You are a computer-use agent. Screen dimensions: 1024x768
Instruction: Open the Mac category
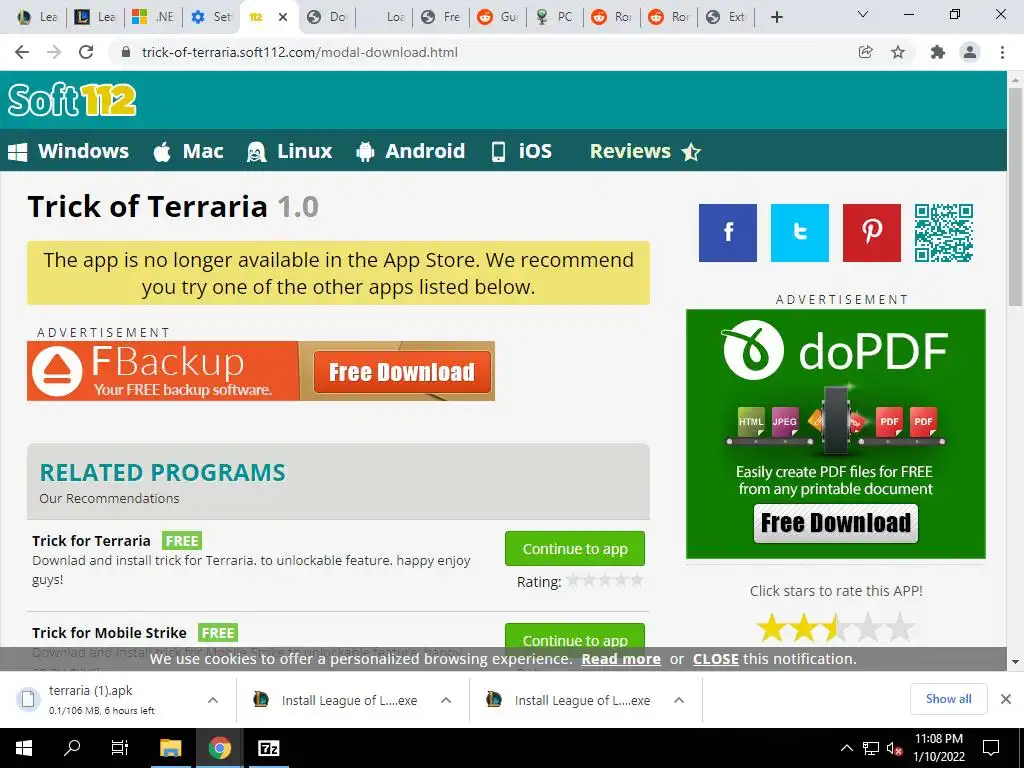point(189,152)
